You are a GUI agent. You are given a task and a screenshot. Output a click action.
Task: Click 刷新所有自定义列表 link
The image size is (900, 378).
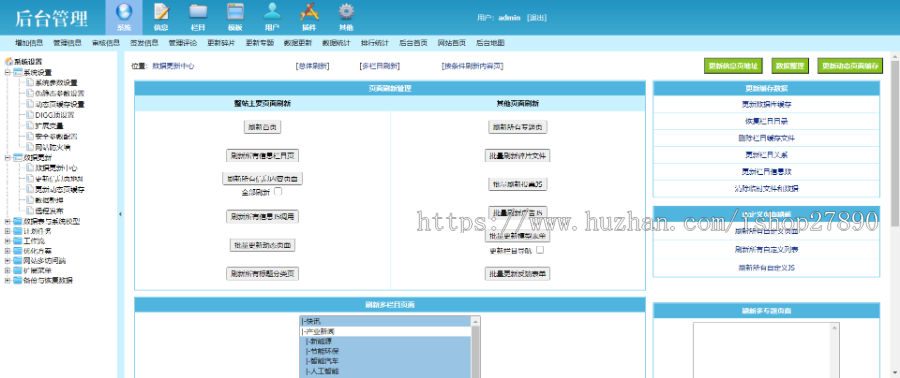(766, 250)
